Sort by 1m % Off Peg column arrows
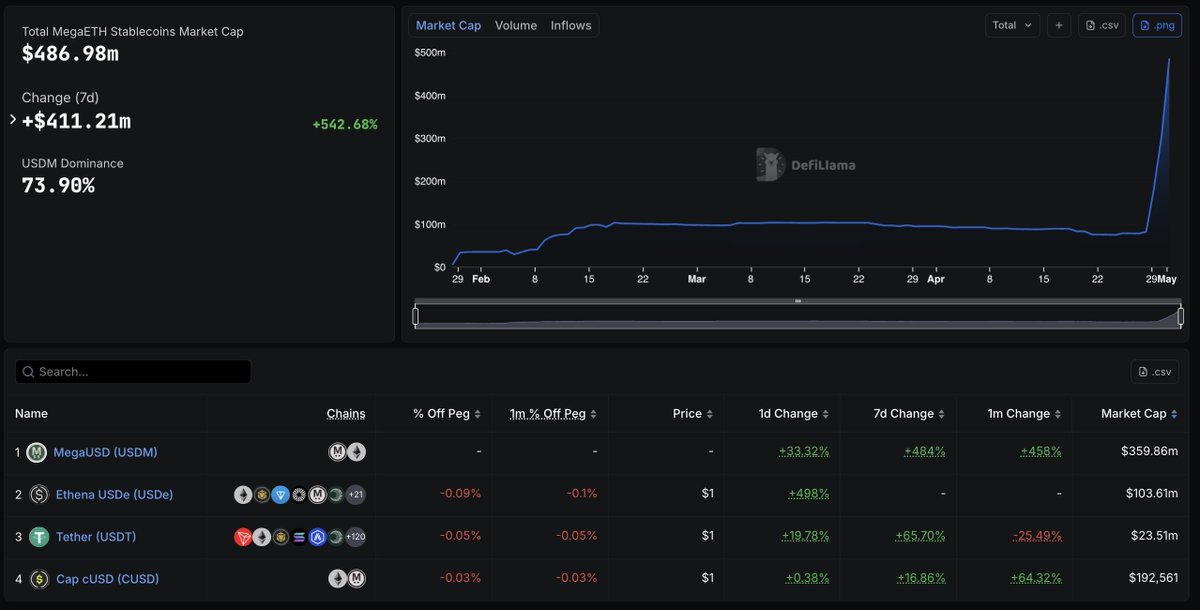 tap(594, 414)
